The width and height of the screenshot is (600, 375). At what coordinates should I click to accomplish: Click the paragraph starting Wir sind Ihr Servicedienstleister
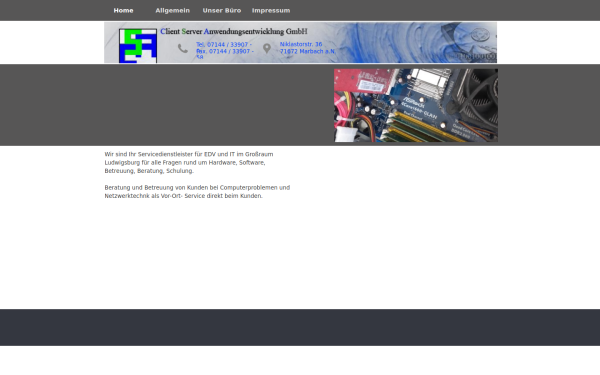pos(189,163)
